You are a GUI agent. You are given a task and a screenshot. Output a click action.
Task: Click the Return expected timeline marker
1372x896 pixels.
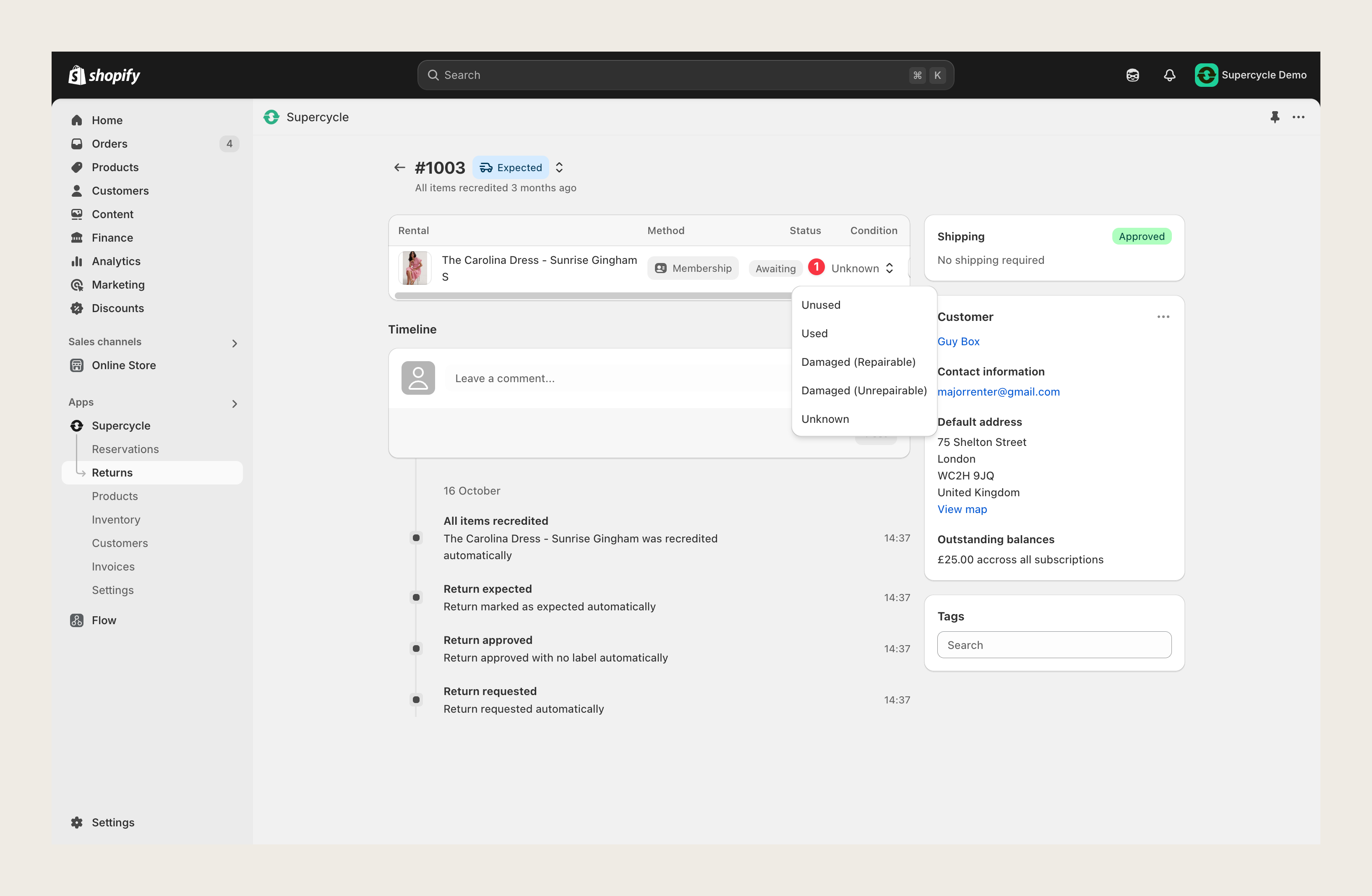pyautogui.click(x=416, y=597)
